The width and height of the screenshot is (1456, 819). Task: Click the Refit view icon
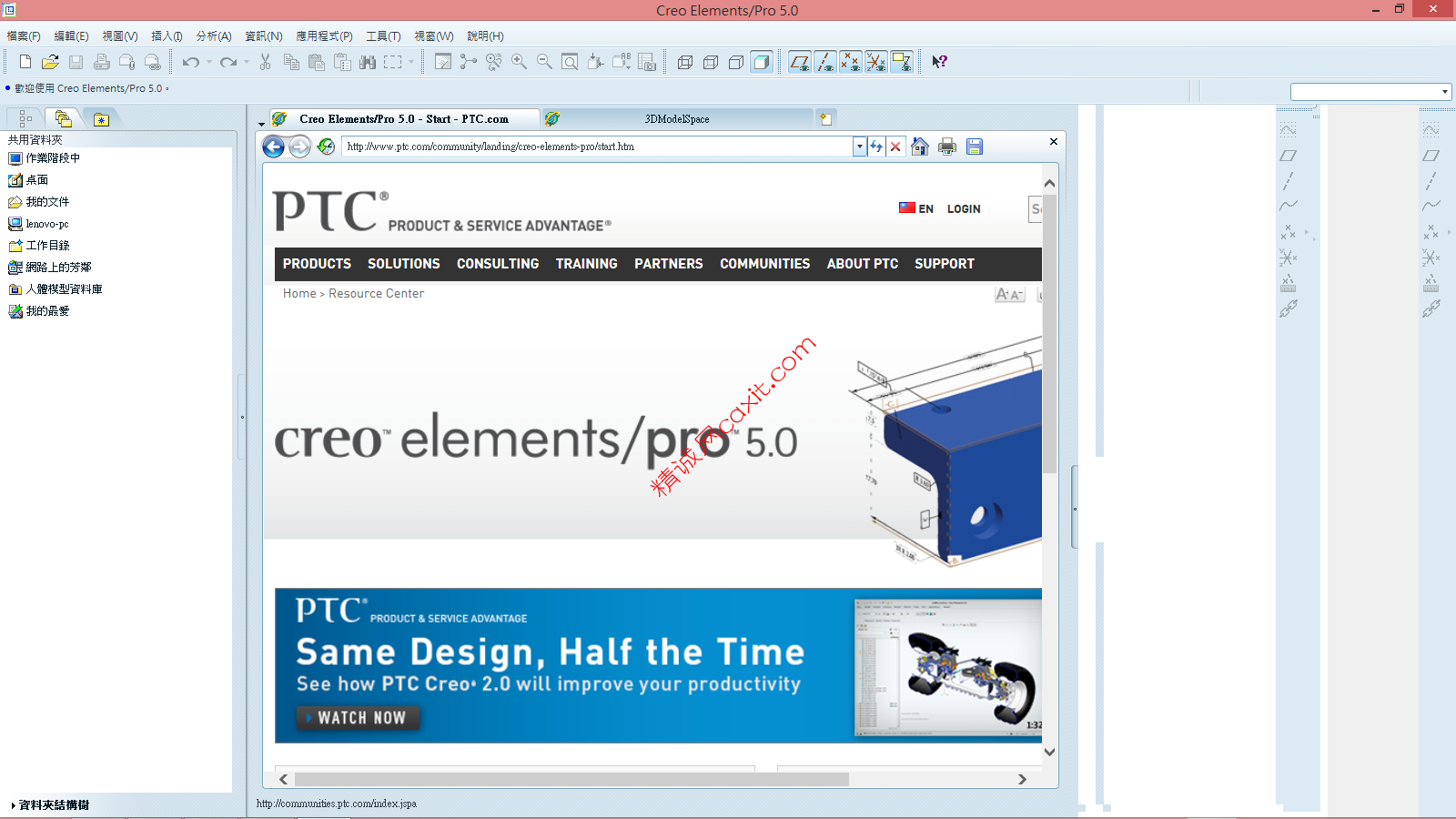click(x=570, y=62)
